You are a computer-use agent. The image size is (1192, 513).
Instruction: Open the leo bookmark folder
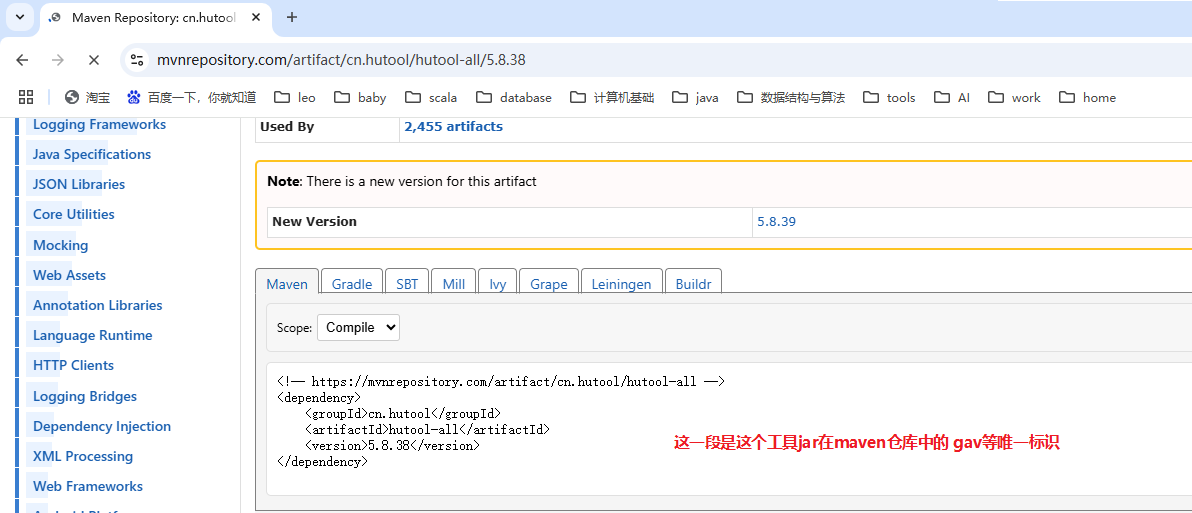[295, 97]
